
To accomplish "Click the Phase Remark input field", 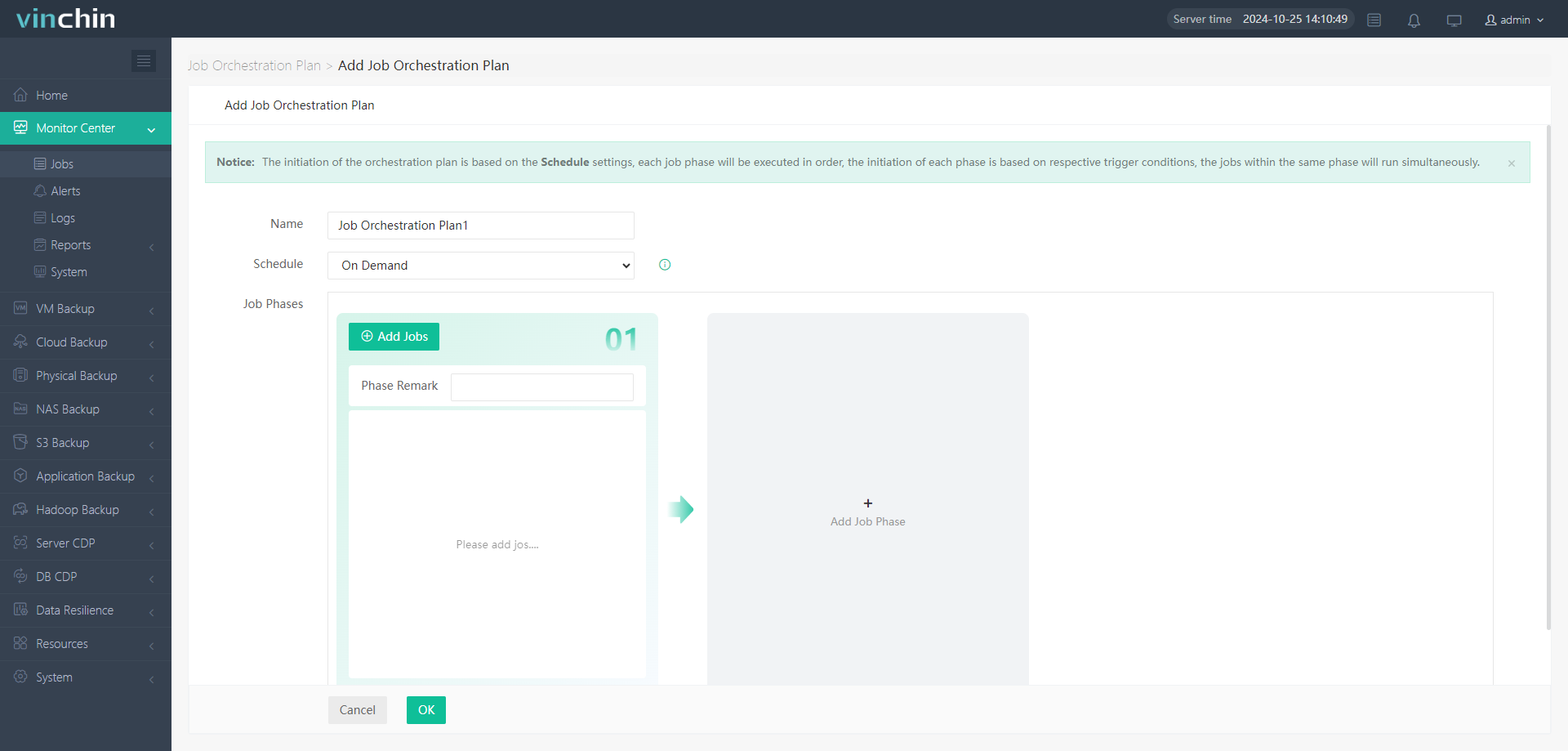I will 541,387.
